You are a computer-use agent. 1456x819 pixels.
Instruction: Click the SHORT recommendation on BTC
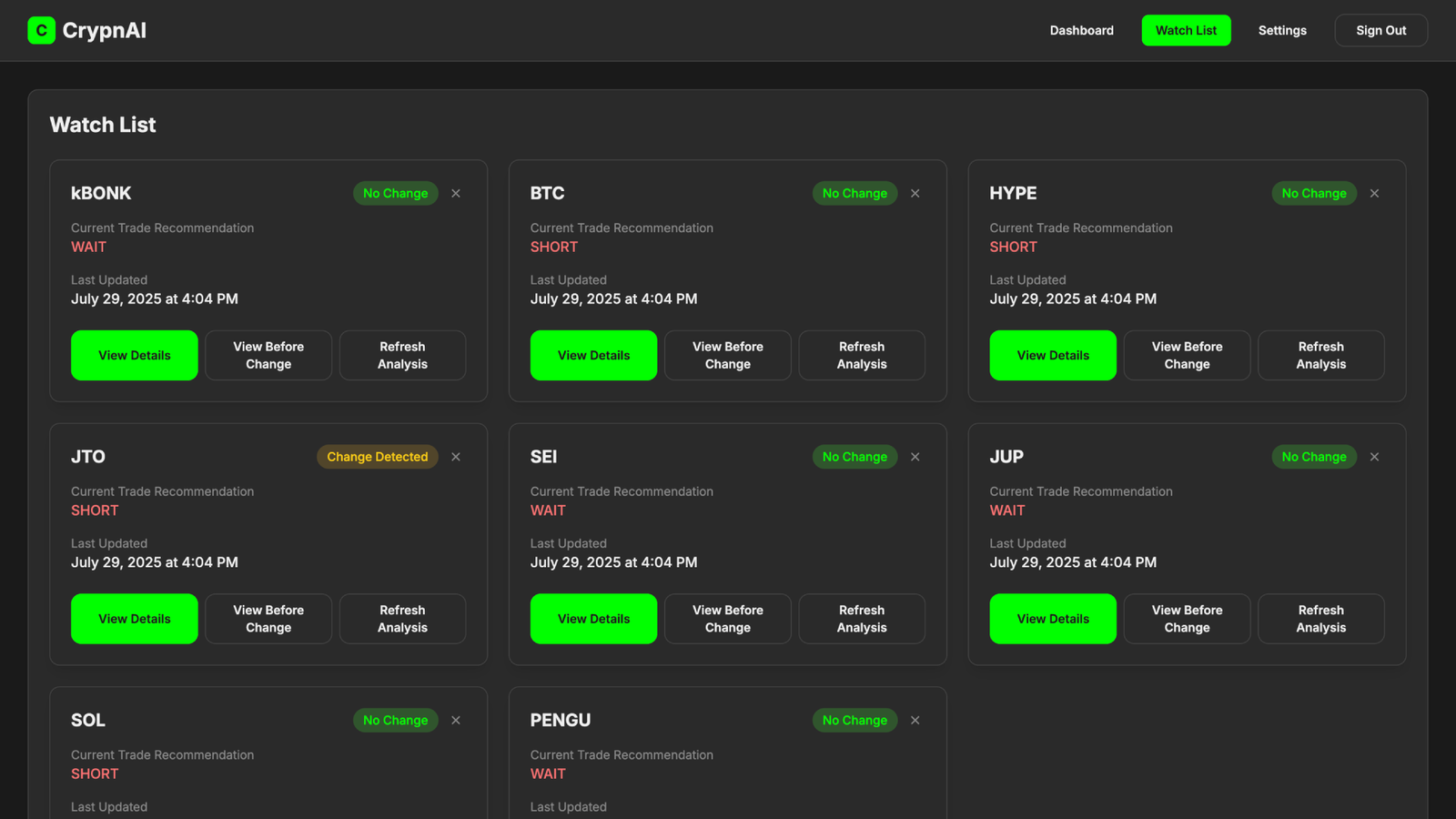click(x=554, y=247)
